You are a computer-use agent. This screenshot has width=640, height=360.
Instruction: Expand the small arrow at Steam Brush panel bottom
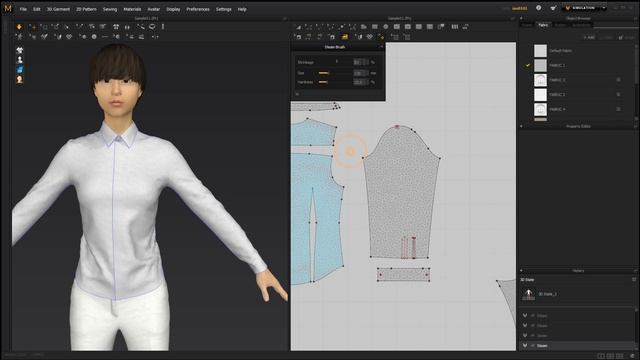coord(297,94)
